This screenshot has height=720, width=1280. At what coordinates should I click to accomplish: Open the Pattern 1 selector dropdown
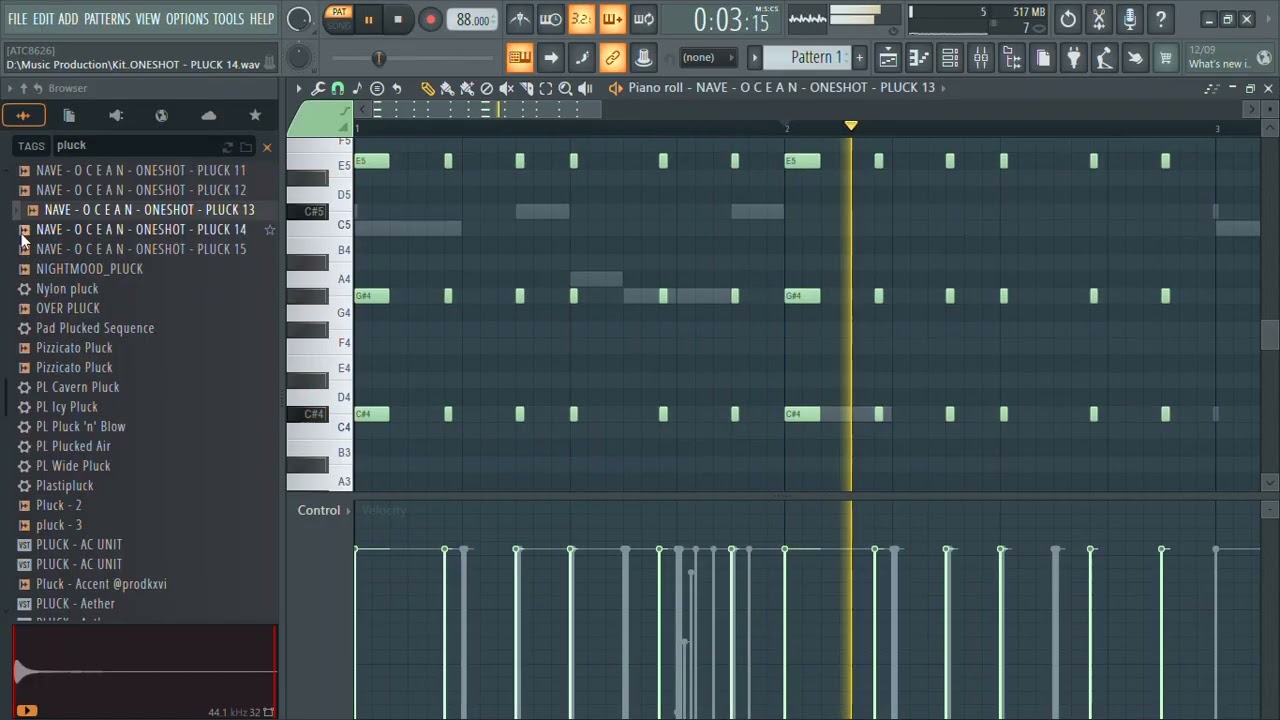click(x=808, y=57)
